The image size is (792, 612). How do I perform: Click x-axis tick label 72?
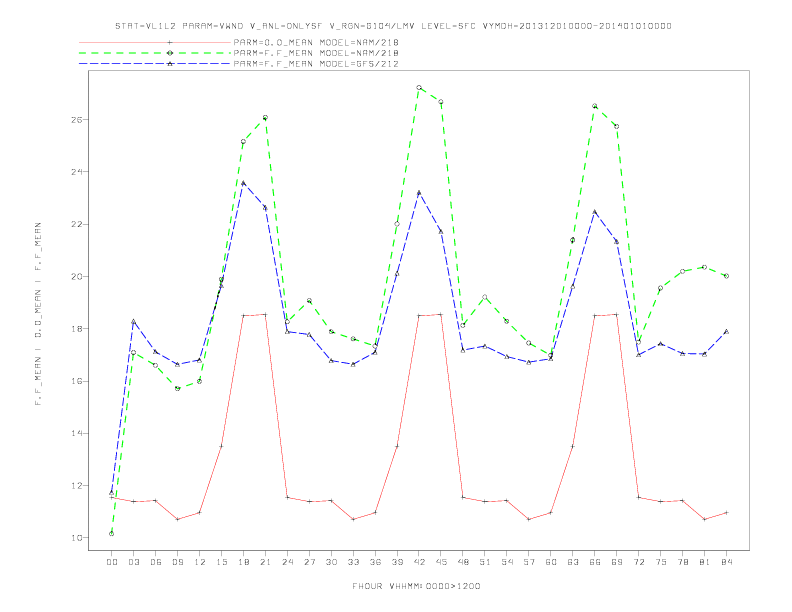pyautogui.click(x=639, y=562)
